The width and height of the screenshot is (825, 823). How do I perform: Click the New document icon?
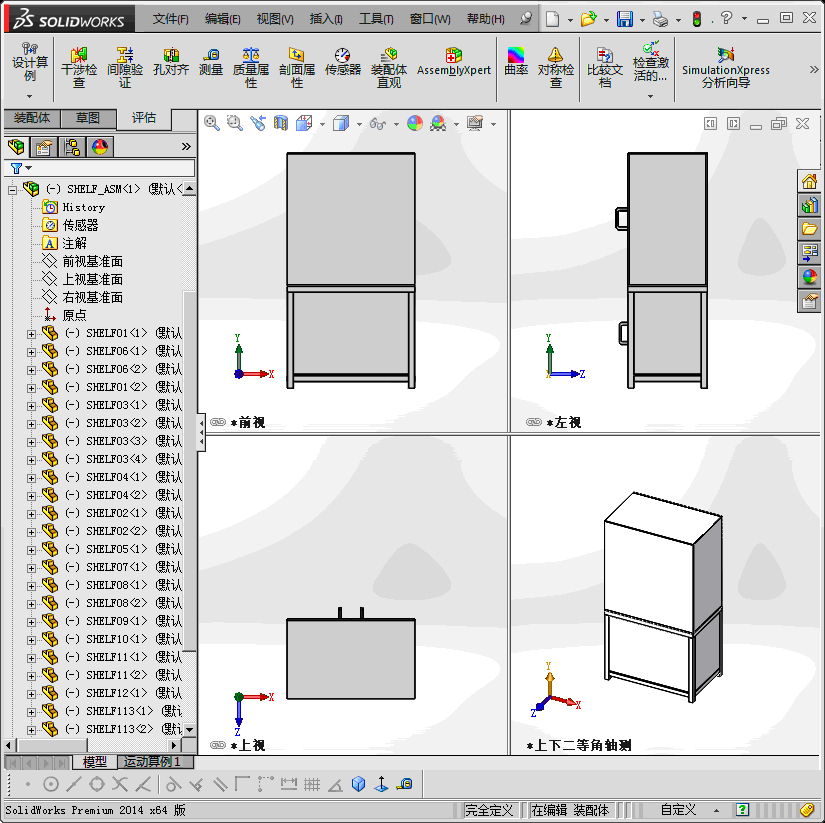coord(552,19)
